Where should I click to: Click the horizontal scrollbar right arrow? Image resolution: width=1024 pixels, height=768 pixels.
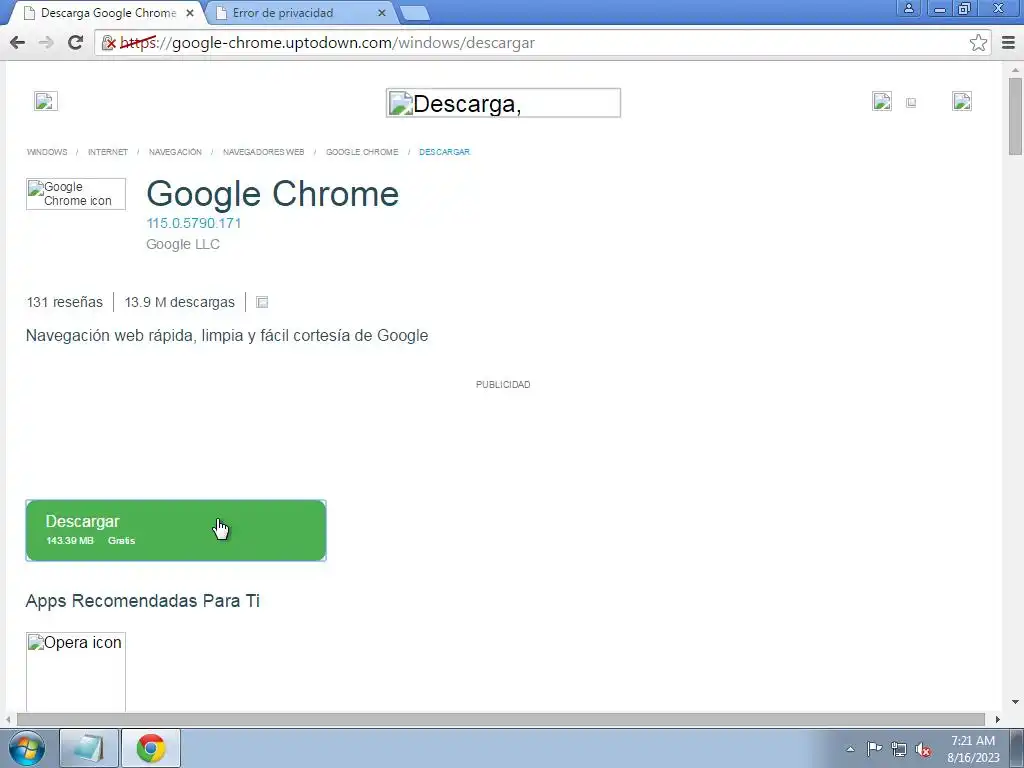tap(997, 719)
